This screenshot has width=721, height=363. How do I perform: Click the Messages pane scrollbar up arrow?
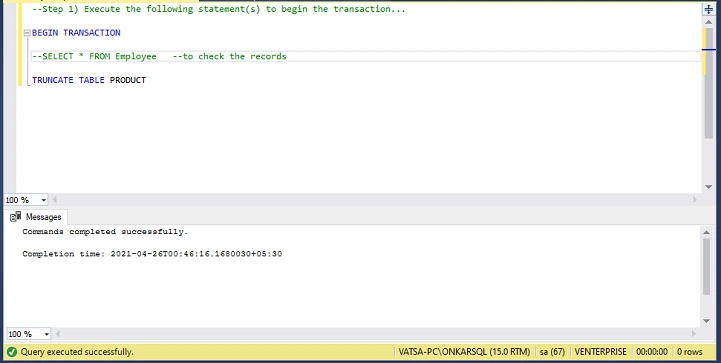pos(707,232)
